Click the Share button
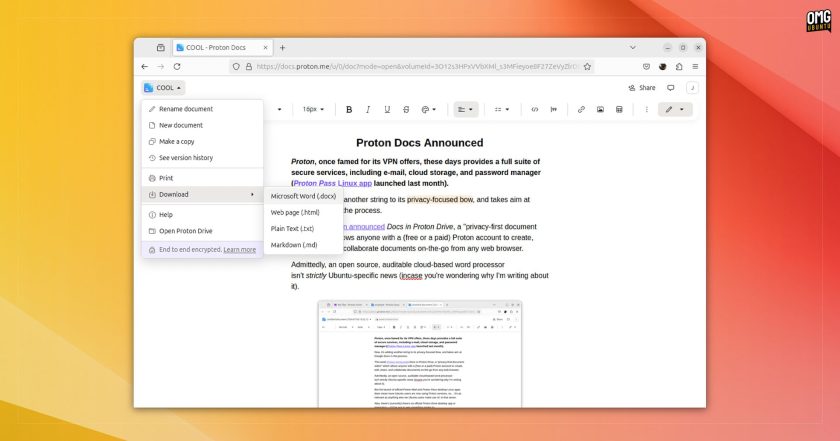Screen dimensions: 840x441 coord(642,88)
